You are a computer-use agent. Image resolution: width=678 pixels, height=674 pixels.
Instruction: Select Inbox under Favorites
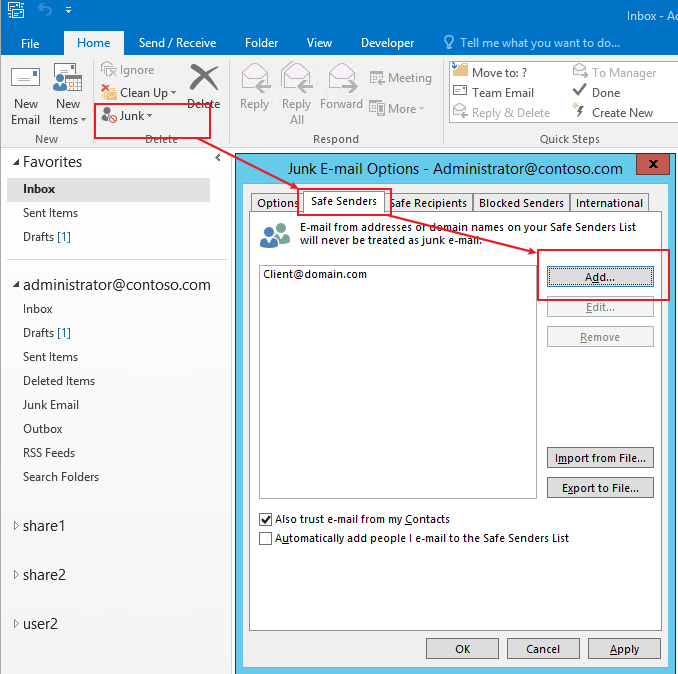(109, 189)
